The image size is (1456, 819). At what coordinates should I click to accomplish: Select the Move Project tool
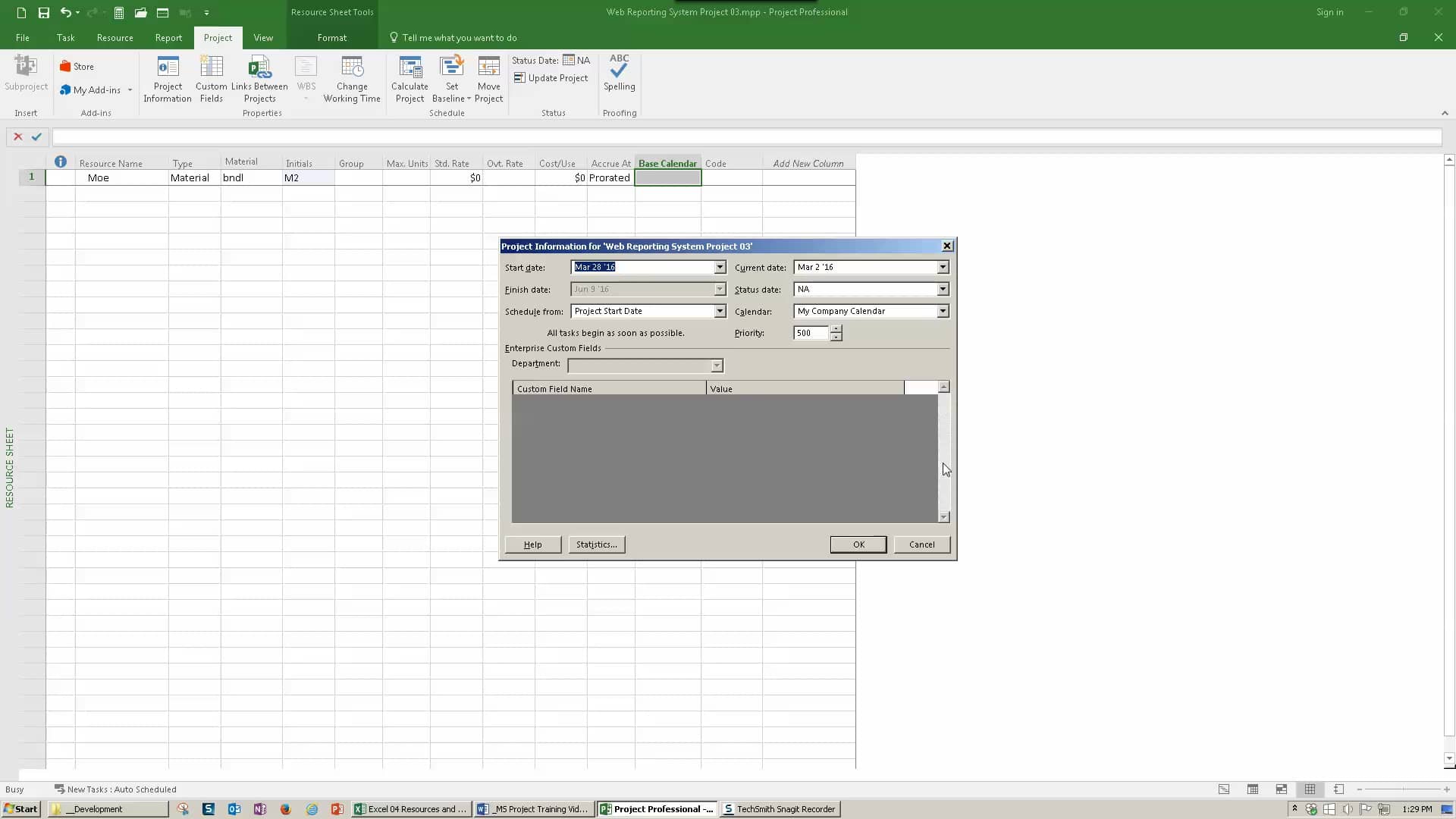[489, 79]
